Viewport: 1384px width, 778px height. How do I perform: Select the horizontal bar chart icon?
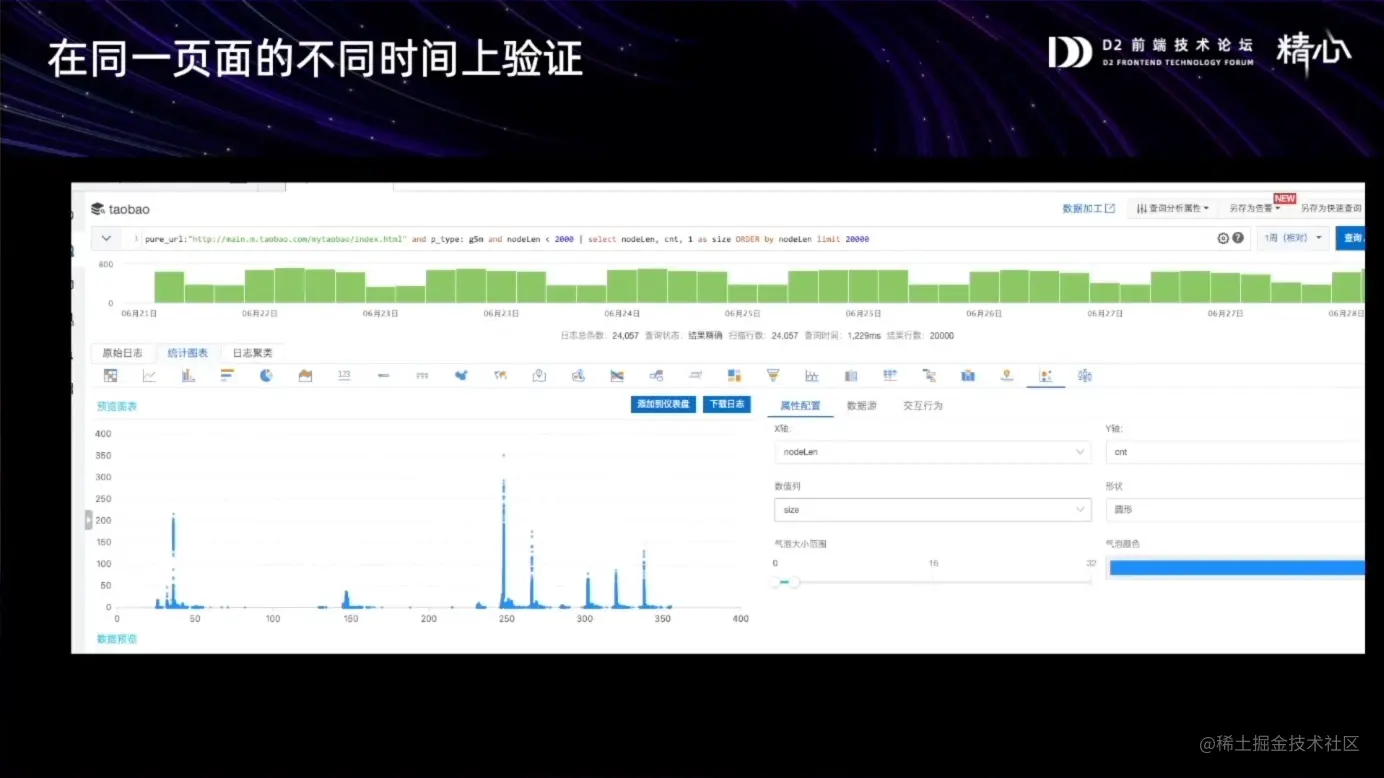coord(227,376)
